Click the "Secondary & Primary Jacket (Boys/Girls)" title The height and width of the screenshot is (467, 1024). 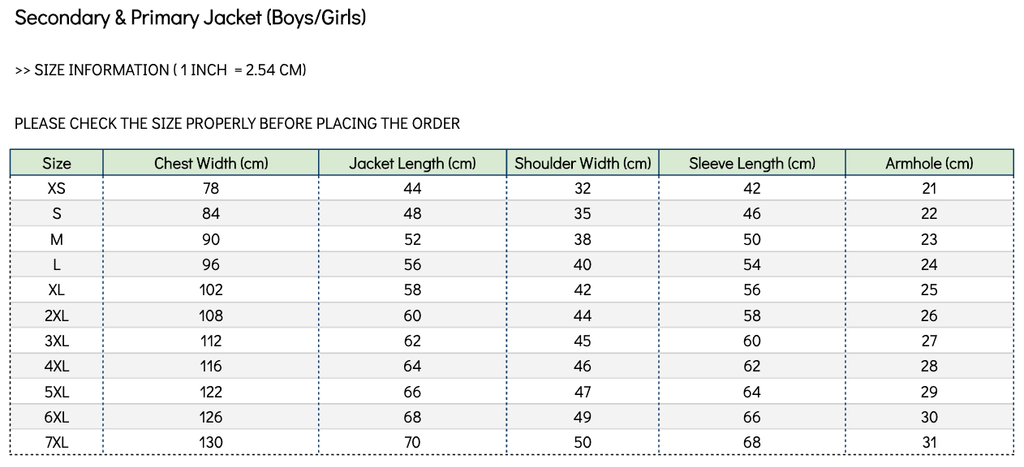pyautogui.click(x=190, y=18)
